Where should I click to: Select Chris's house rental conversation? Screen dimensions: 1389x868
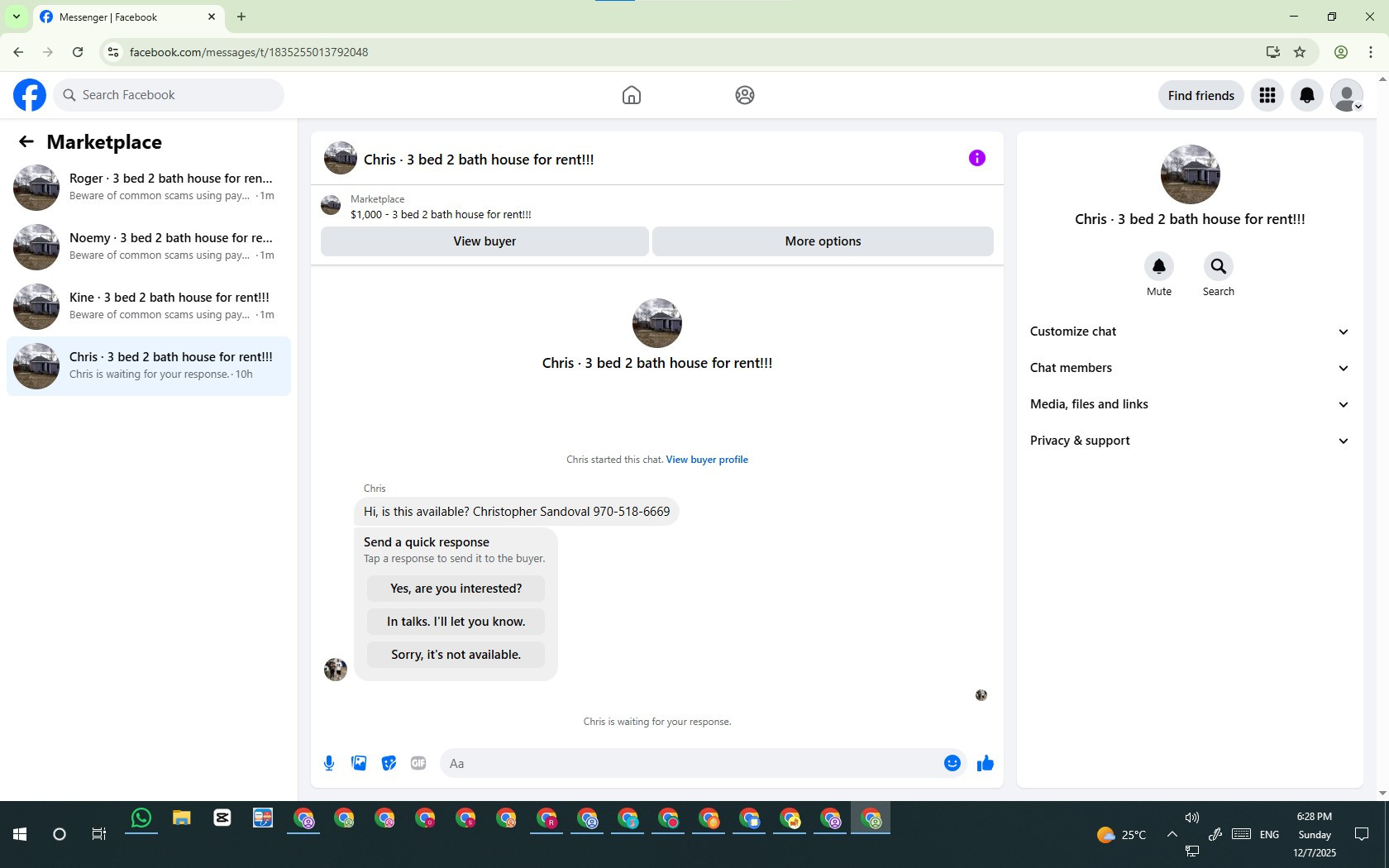click(149, 366)
